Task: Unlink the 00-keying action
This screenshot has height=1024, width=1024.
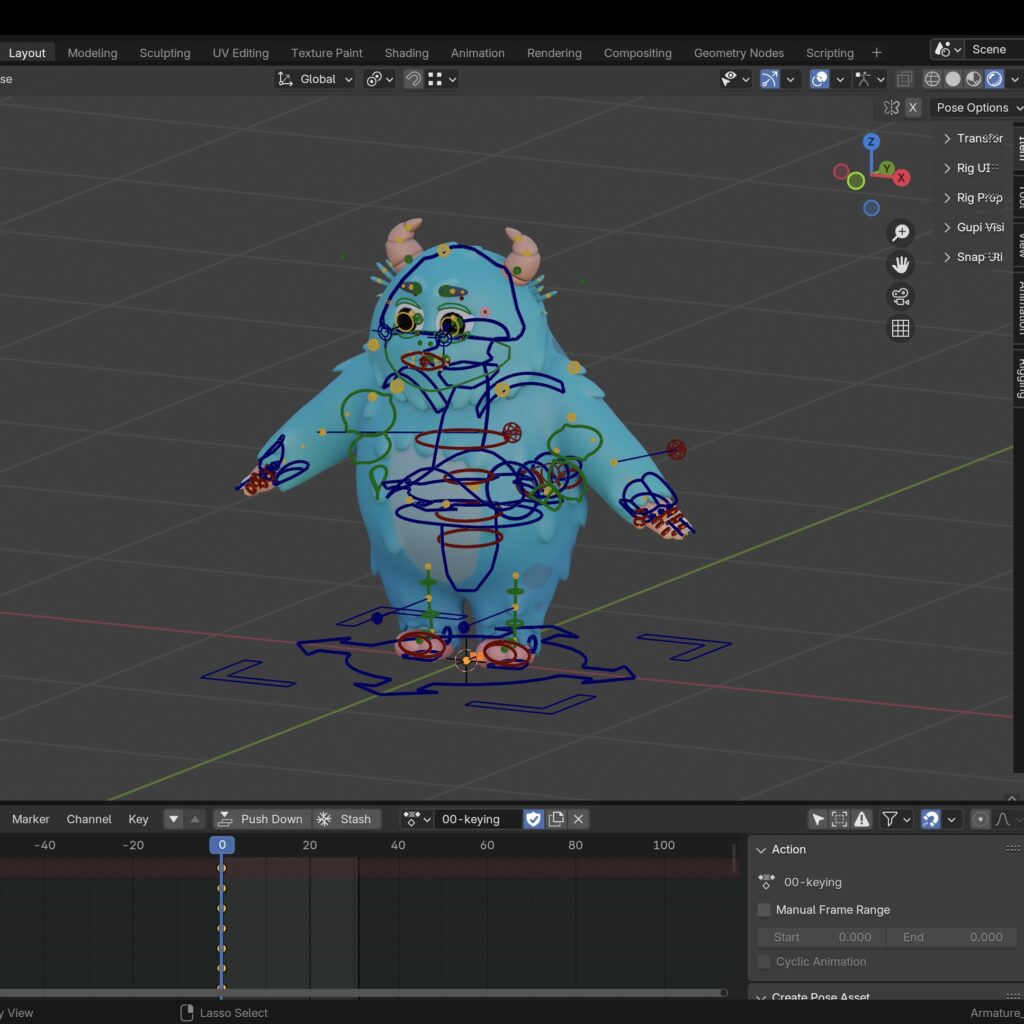Action: tap(578, 819)
